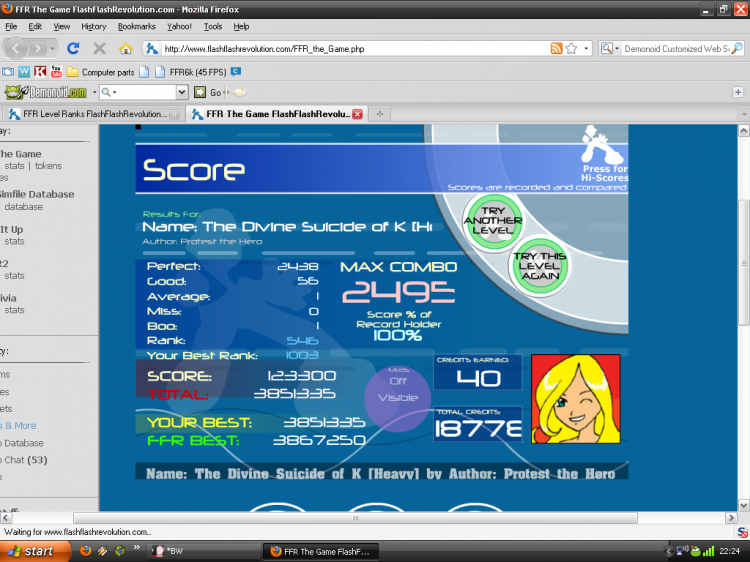This screenshot has height=562, width=750.
Task: Click the Try Another Level button
Action: tap(493, 220)
